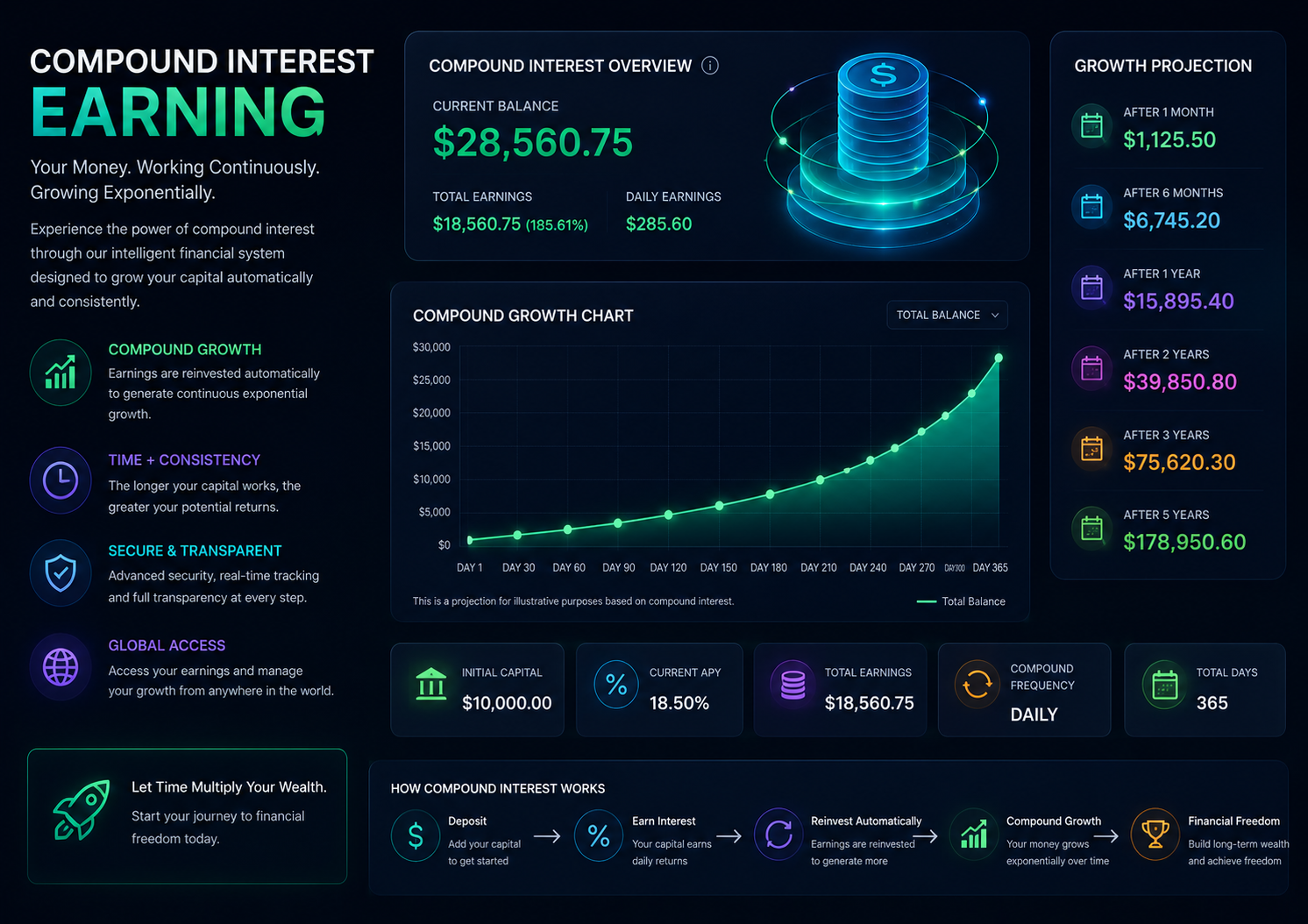
Task: Click the Total Balance legend entry
Action: click(x=961, y=601)
